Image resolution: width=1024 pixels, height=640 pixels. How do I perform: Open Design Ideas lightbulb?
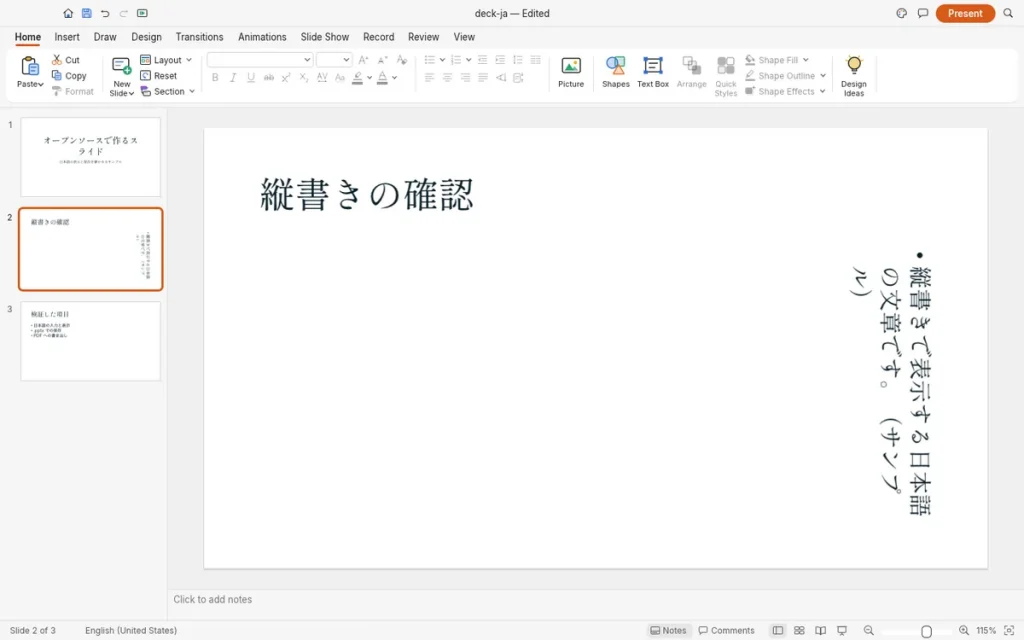click(854, 76)
